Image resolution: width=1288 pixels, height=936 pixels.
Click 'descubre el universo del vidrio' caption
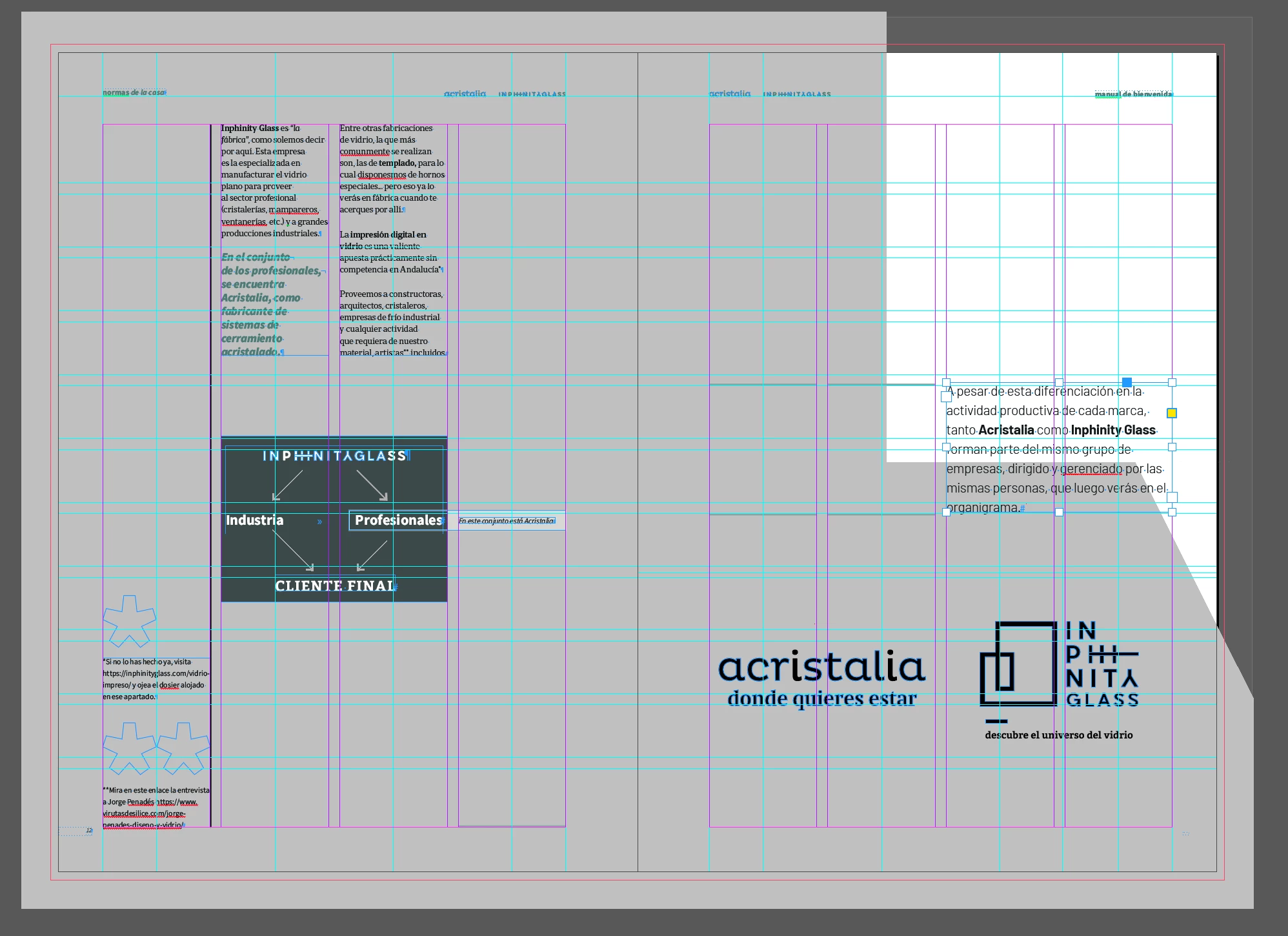(x=1058, y=735)
